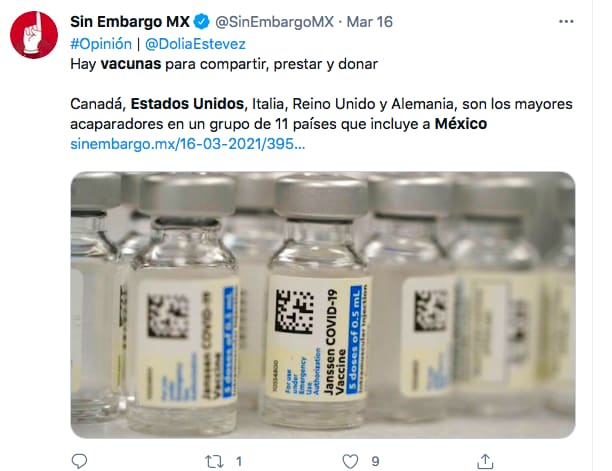Click the share upload icon
The height and width of the screenshot is (471, 612).
[x=485, y=461]
